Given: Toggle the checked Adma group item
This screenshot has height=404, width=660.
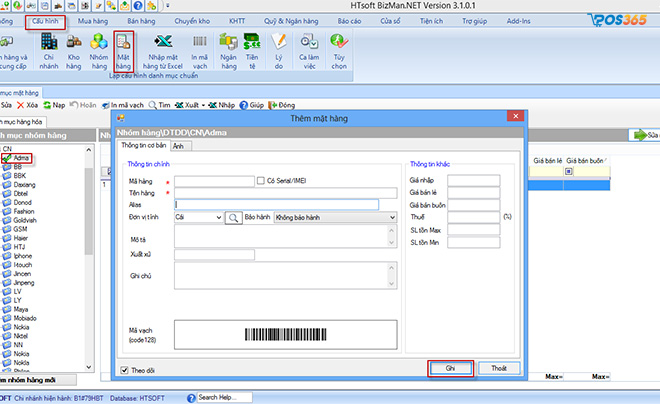Looking at the screenshot, I should pos(7,158).
